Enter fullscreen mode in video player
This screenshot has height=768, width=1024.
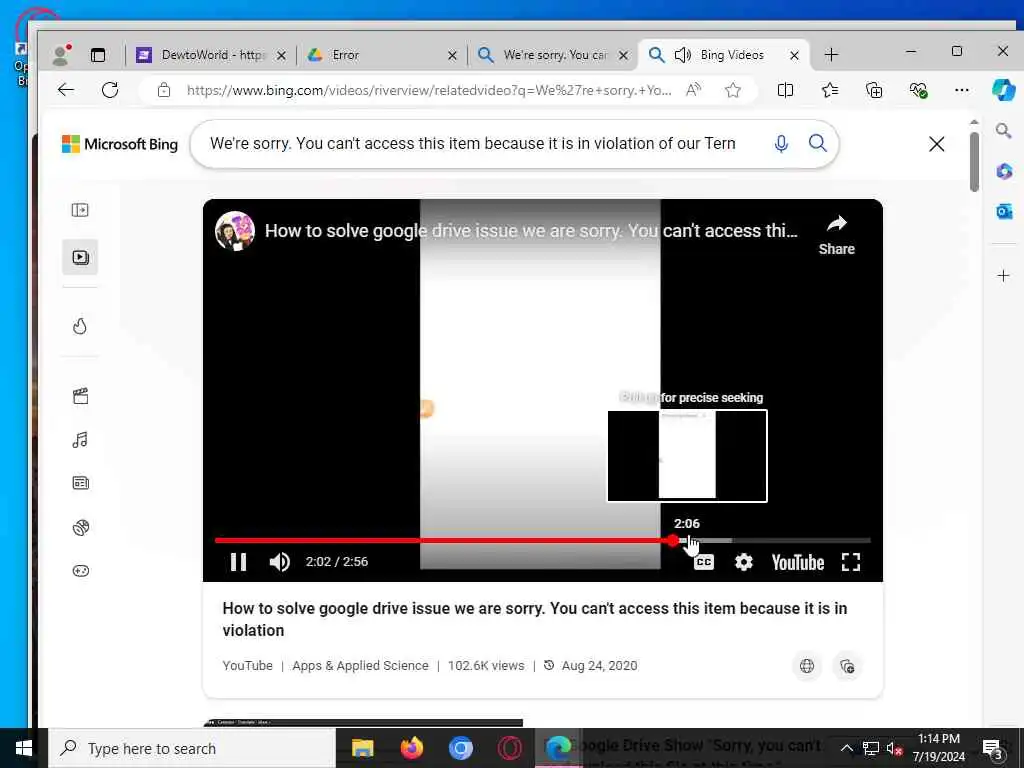[x=850, y=562]
